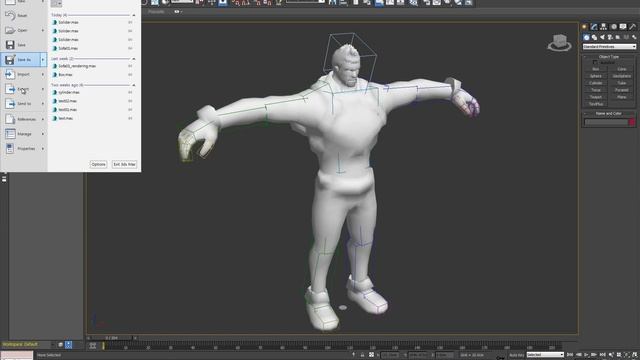Screen dimensions: 640x360
Task: Choose Manage from application menu
Action: click(x=23, y=134)
